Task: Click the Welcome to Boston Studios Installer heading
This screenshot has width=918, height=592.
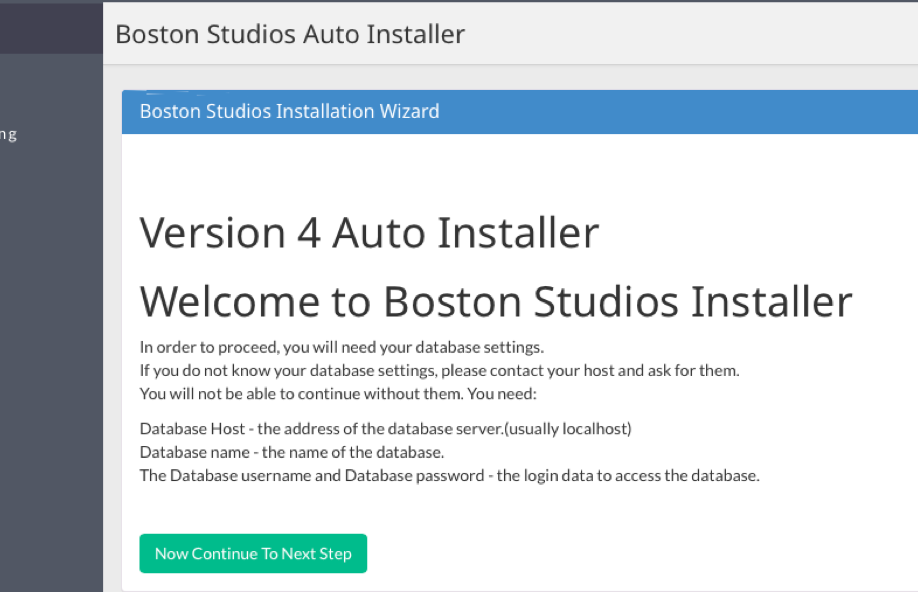Action: (x=495, y=301)
